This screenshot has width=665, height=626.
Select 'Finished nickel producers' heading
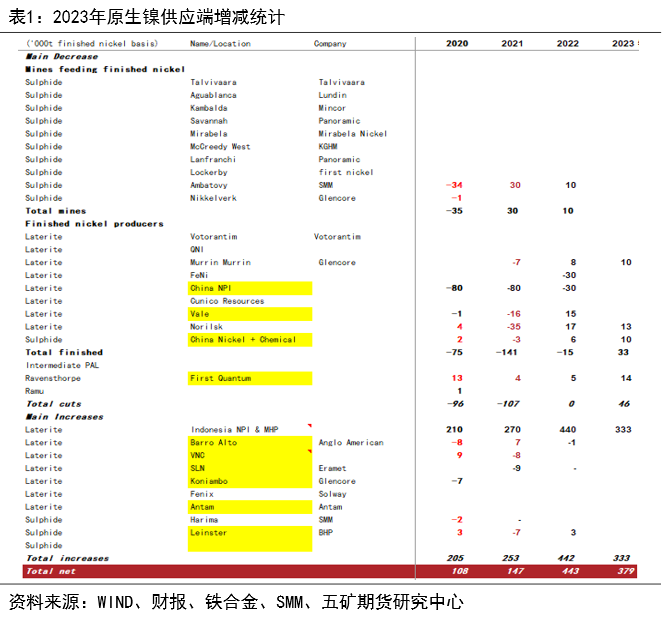point(94,224)
